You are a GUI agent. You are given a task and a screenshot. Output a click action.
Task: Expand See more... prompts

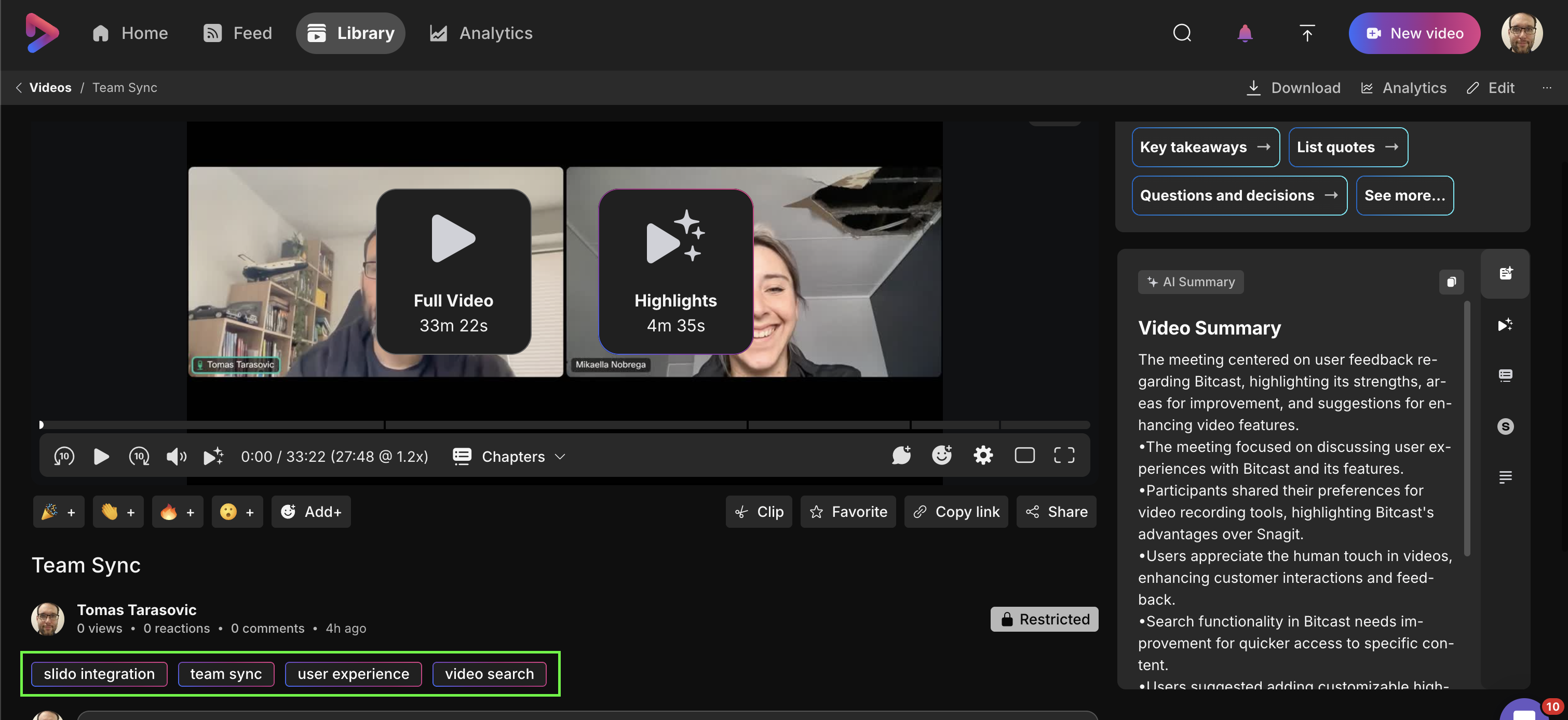[1404, 195]
